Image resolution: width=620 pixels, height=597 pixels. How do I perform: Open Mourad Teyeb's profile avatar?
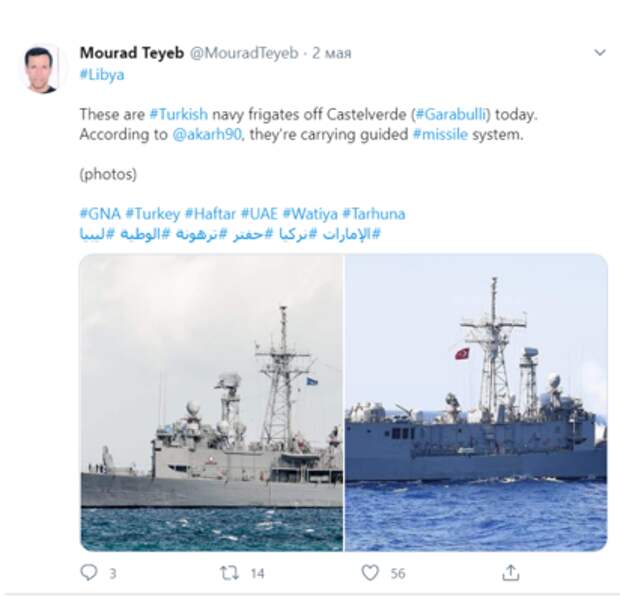click(x=40, y=69)
